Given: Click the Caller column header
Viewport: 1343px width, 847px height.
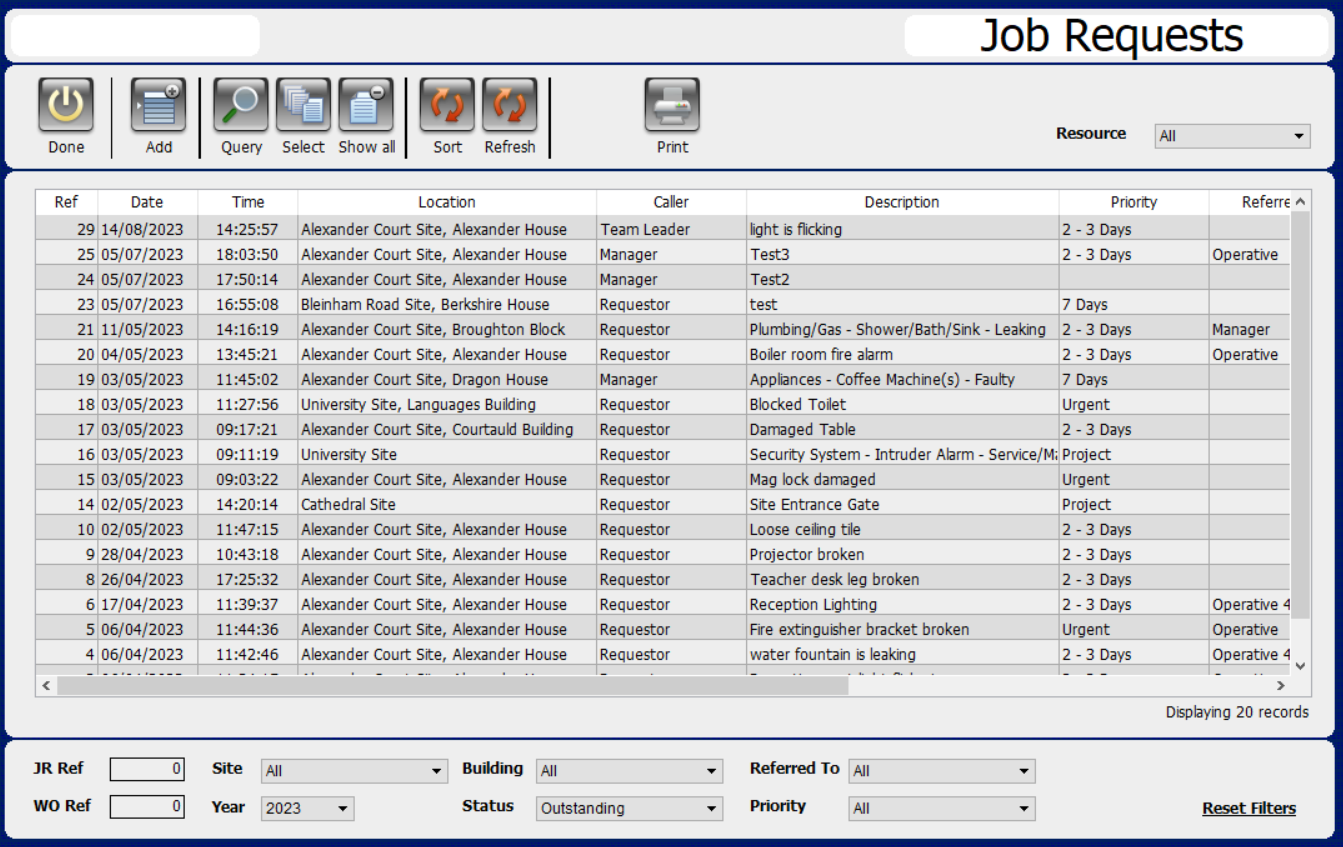Looking at the screenshot, I should [x=671, y=202].
